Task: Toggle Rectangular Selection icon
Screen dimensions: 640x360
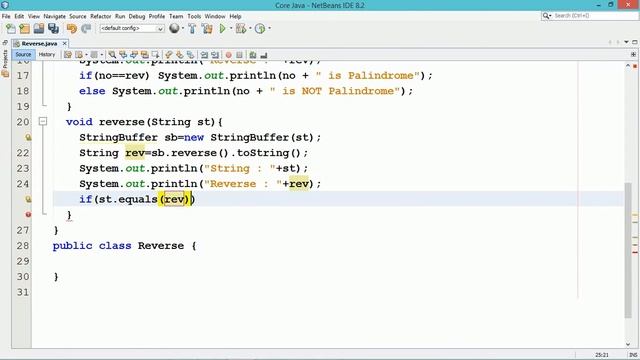Action: [155, 55]
